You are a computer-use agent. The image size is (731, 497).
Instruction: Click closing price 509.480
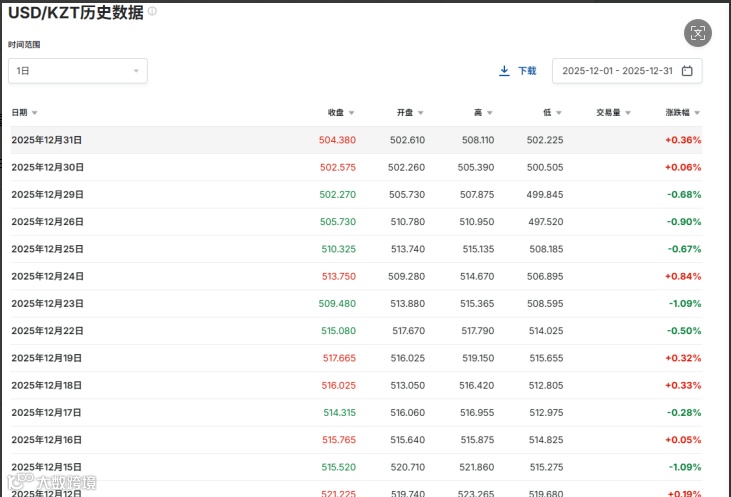pos(337,304)
